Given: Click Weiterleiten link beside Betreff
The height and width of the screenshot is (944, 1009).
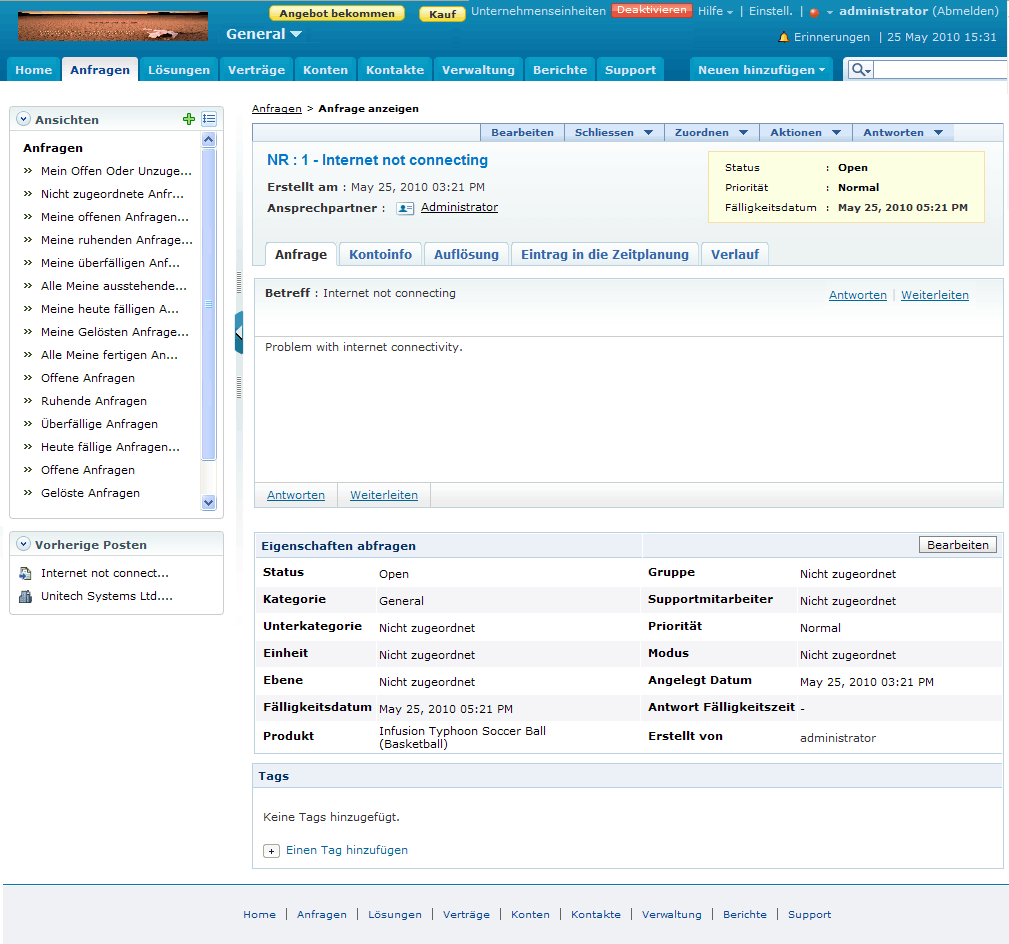Looking at the screenshot, I should 935,295.
